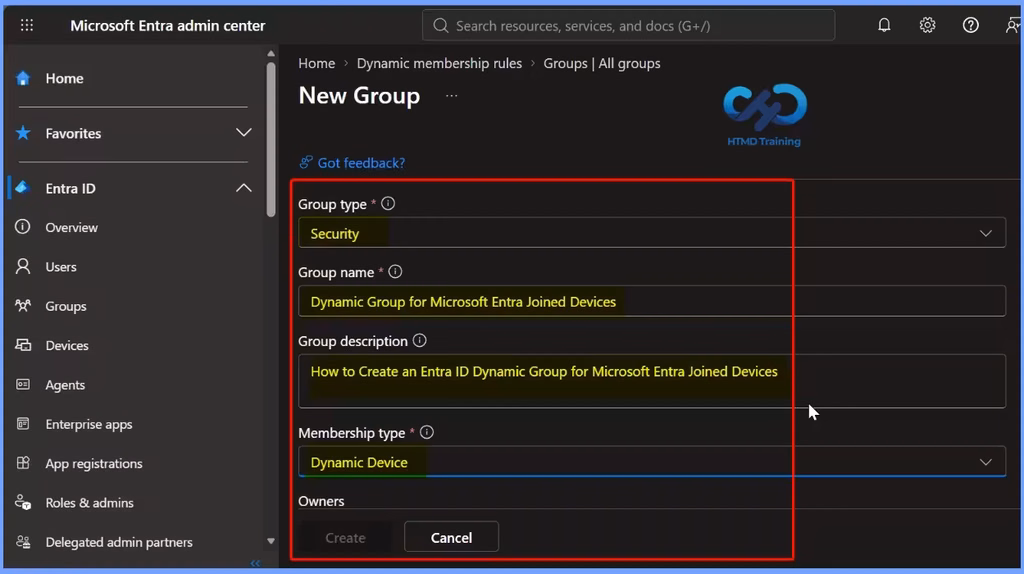This screenshot has width=1024, height=574.
Task: Open feedback person icon in header
Action: [x=1014, y=25]
